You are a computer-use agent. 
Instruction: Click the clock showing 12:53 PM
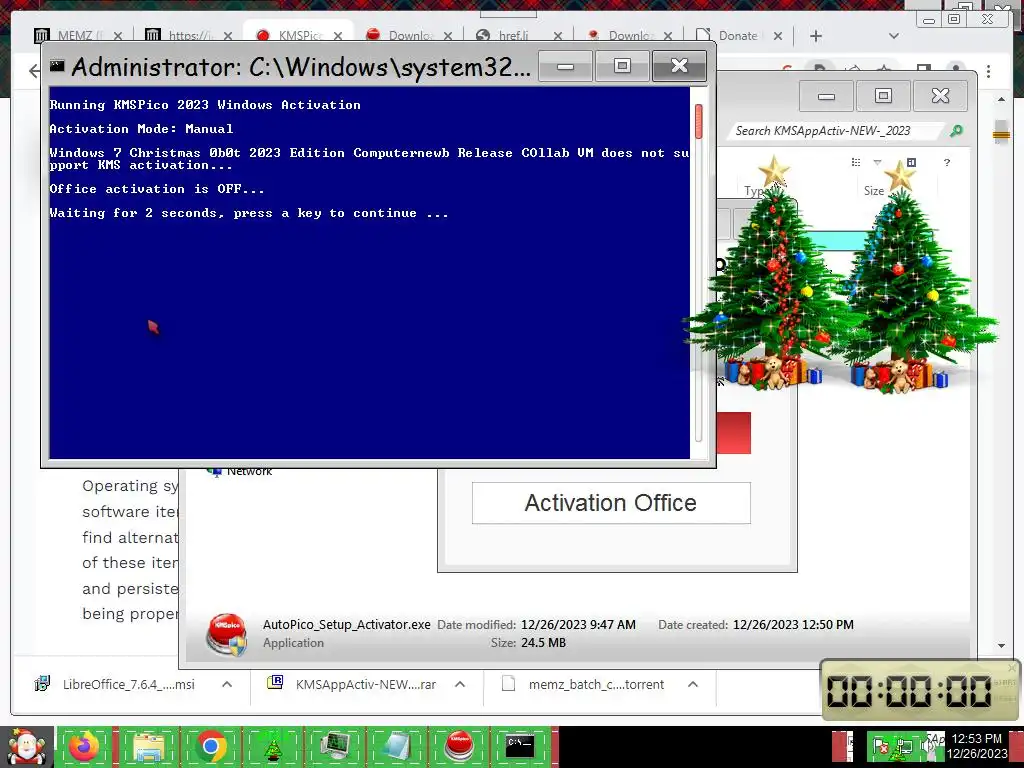point(977,739)
